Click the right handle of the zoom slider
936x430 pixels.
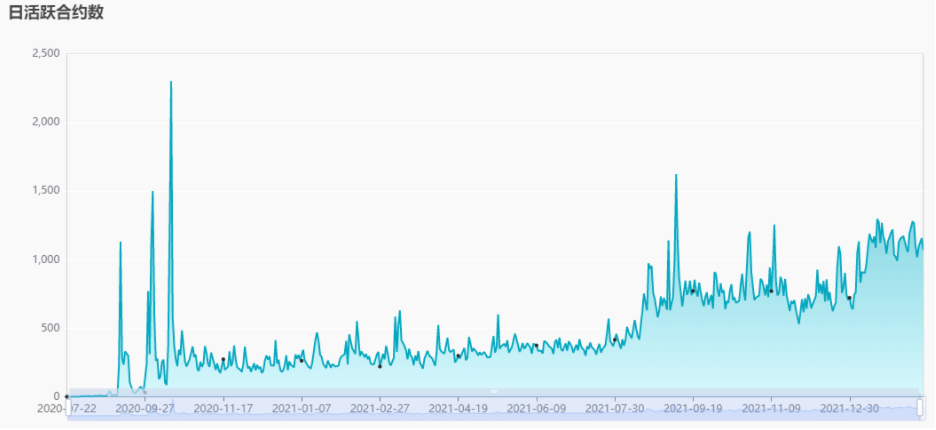pos(920,408)
